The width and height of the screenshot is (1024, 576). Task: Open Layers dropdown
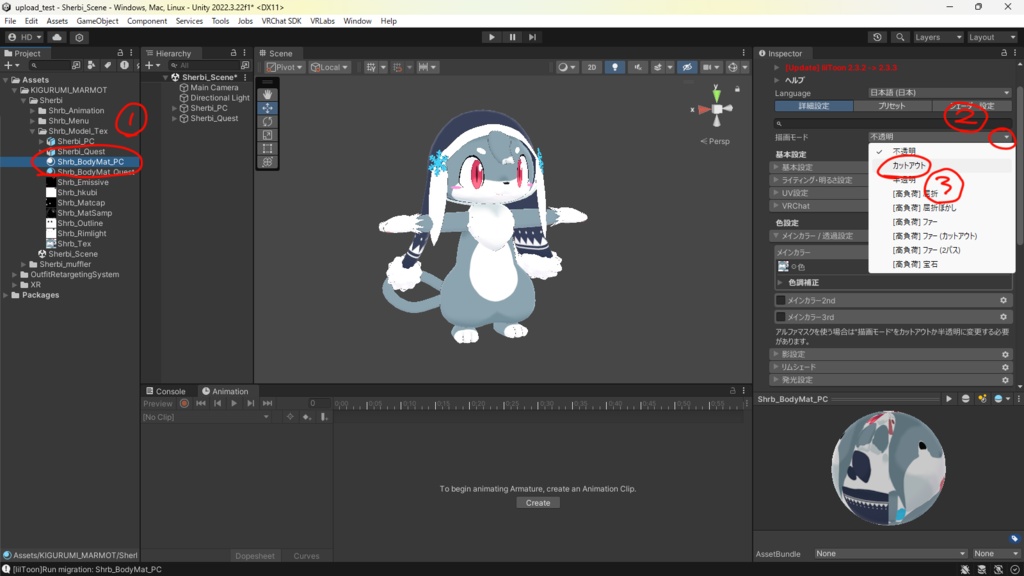click(938, 37)
